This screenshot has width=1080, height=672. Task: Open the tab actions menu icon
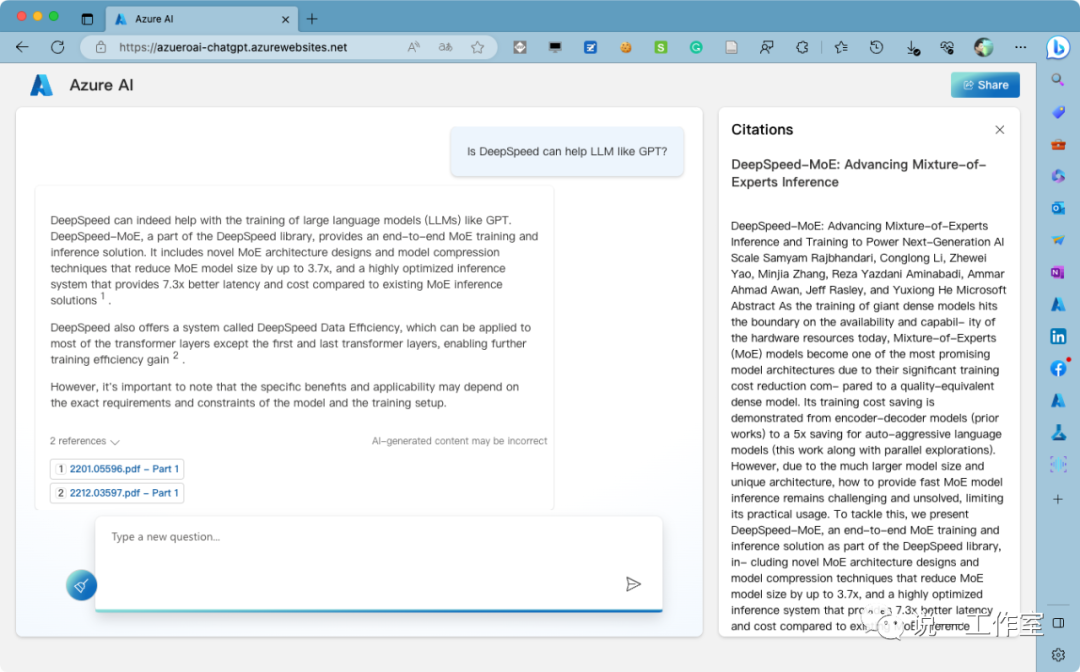[x=87, y=19]
